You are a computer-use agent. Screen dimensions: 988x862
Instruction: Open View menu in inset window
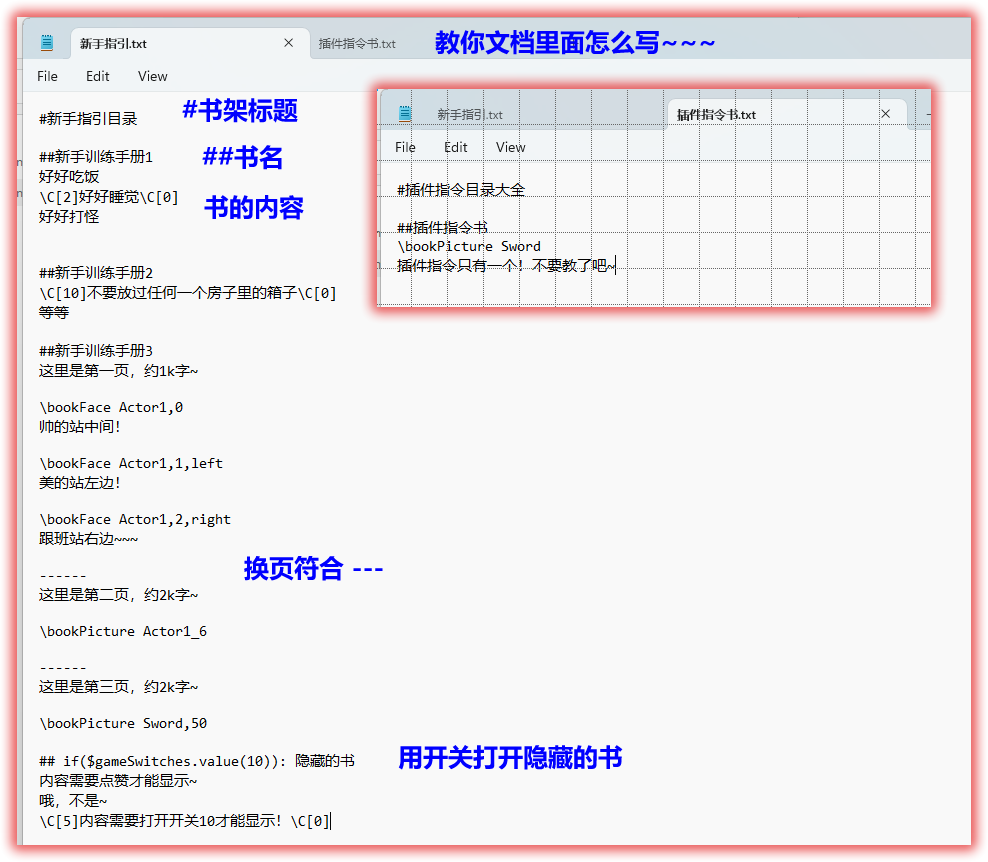(510, 147)
